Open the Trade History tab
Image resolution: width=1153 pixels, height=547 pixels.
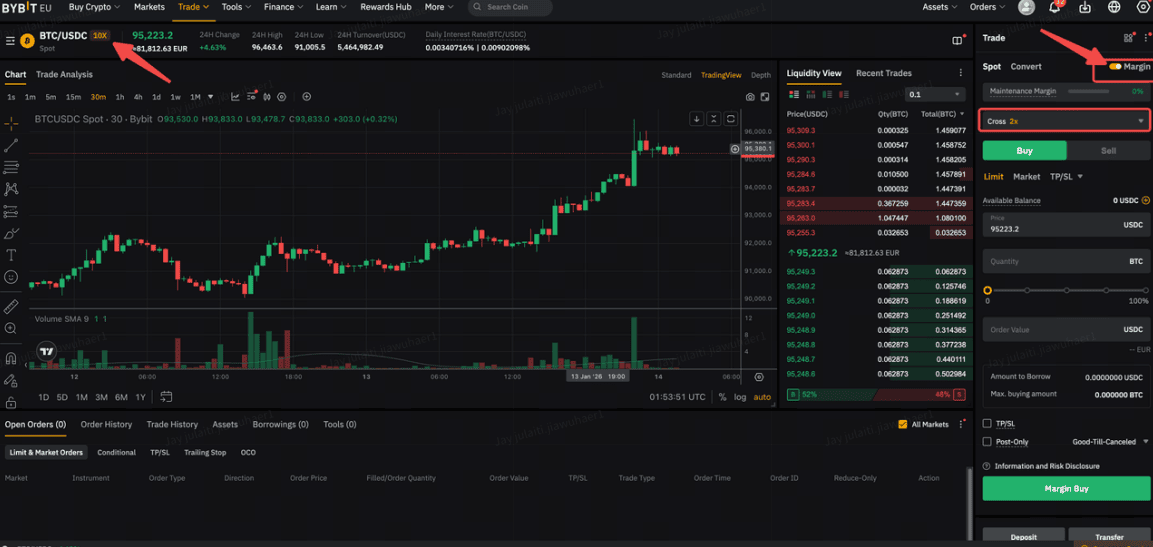click(x=172, y=424)
